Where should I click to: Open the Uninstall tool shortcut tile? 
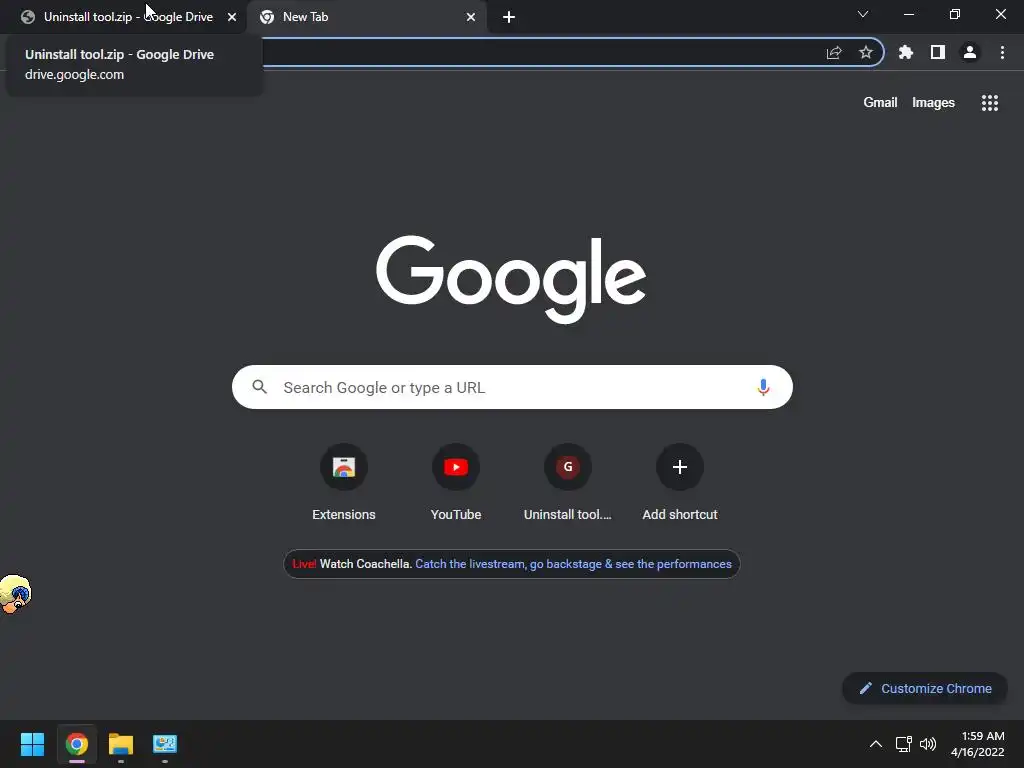[x=568, y=482]
